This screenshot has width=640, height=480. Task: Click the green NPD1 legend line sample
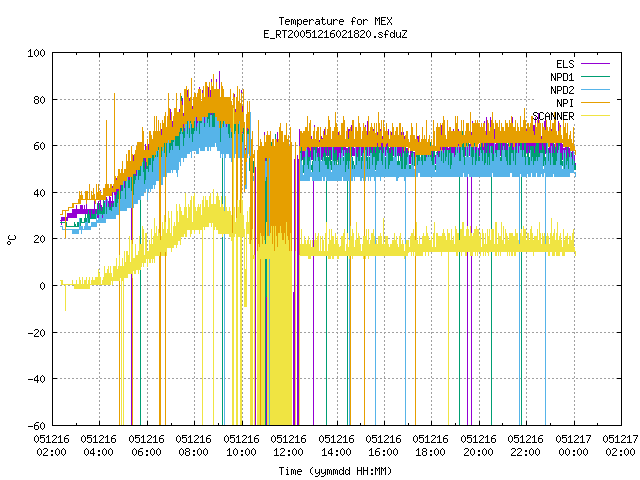point(595,77)
